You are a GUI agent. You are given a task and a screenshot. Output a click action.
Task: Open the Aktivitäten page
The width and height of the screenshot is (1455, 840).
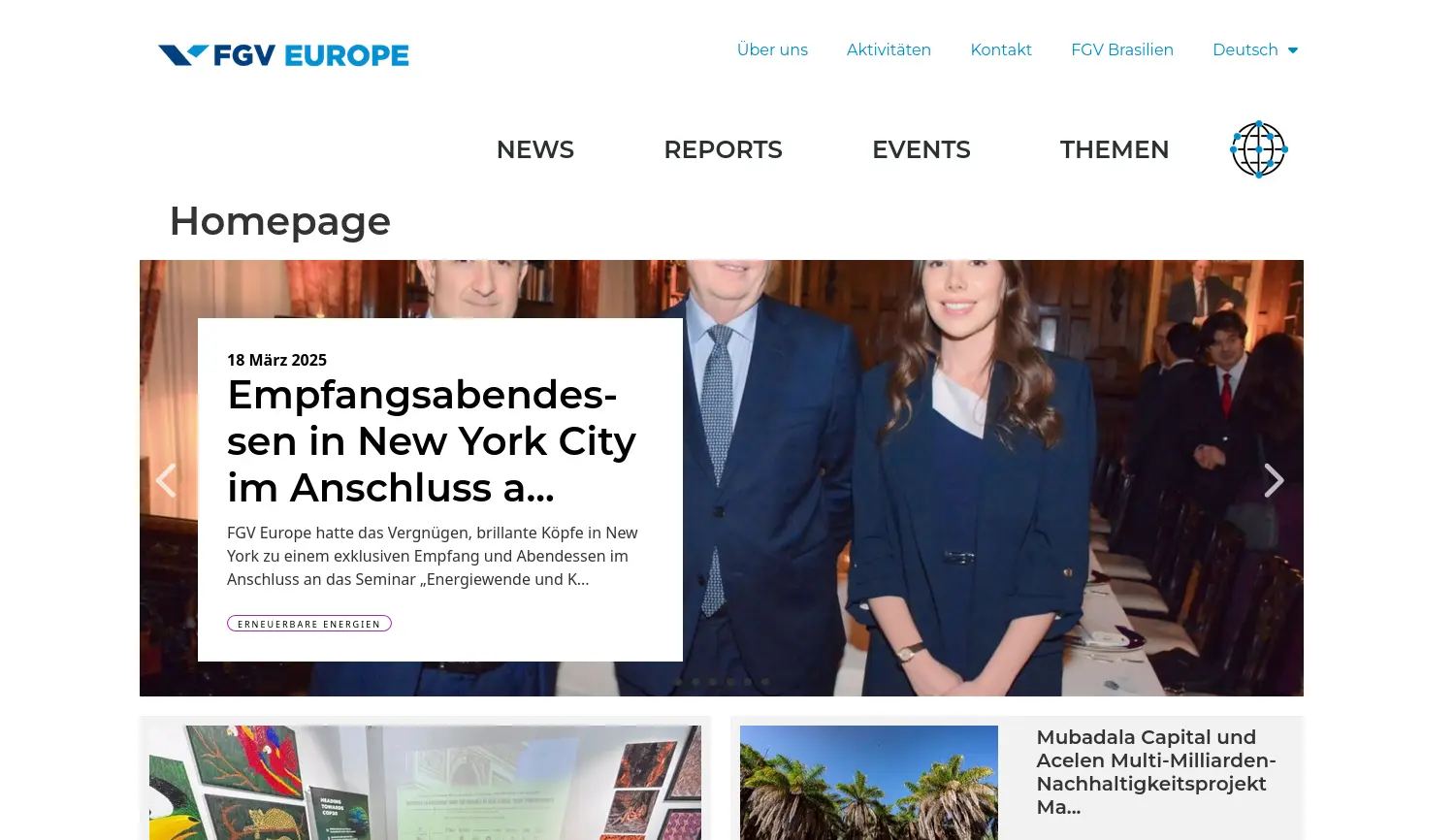[889, 49]
